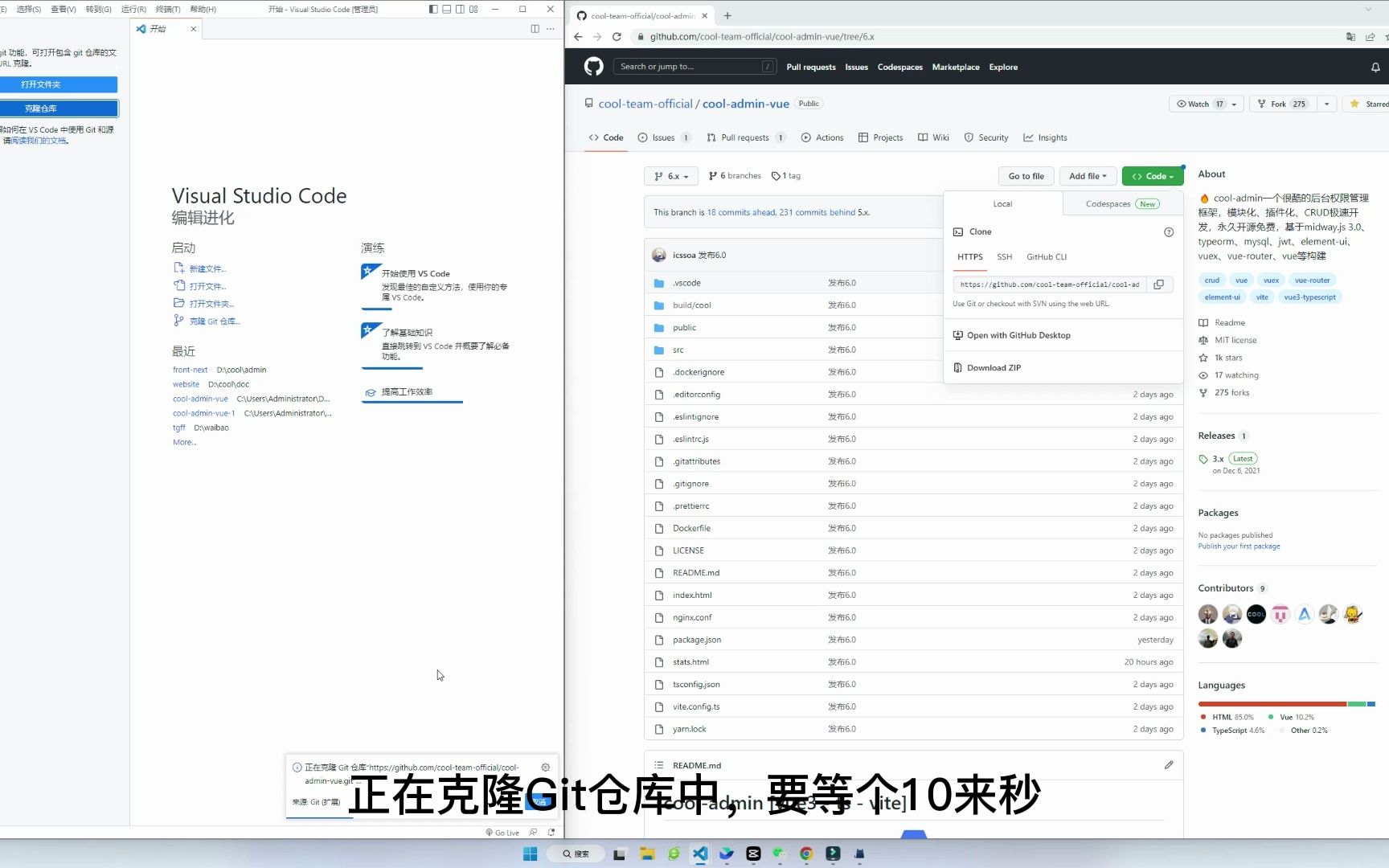
Task: Open the Actions tab
Action: tap(822, 137)
